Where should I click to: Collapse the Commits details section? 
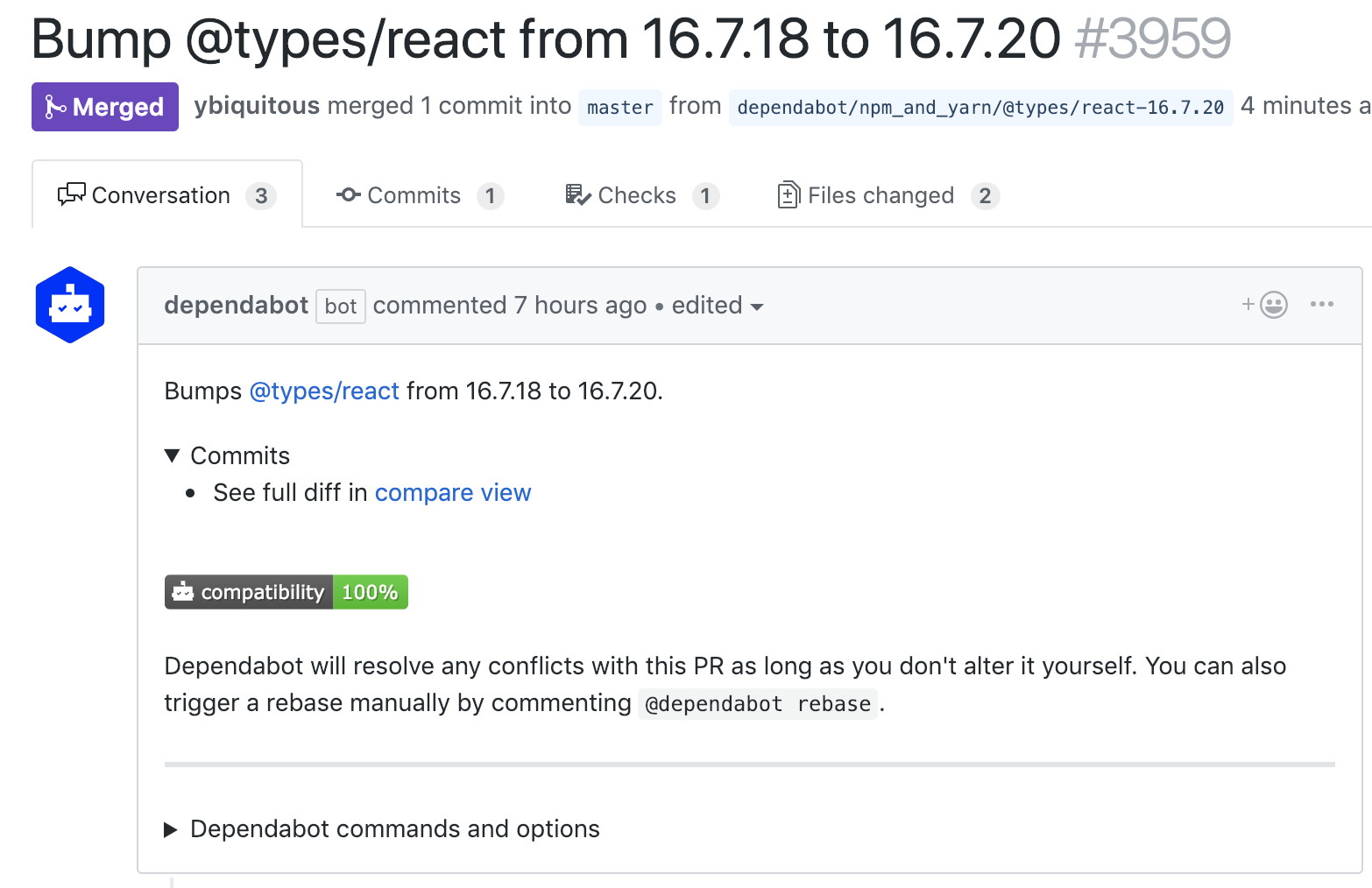click(227, 455)
